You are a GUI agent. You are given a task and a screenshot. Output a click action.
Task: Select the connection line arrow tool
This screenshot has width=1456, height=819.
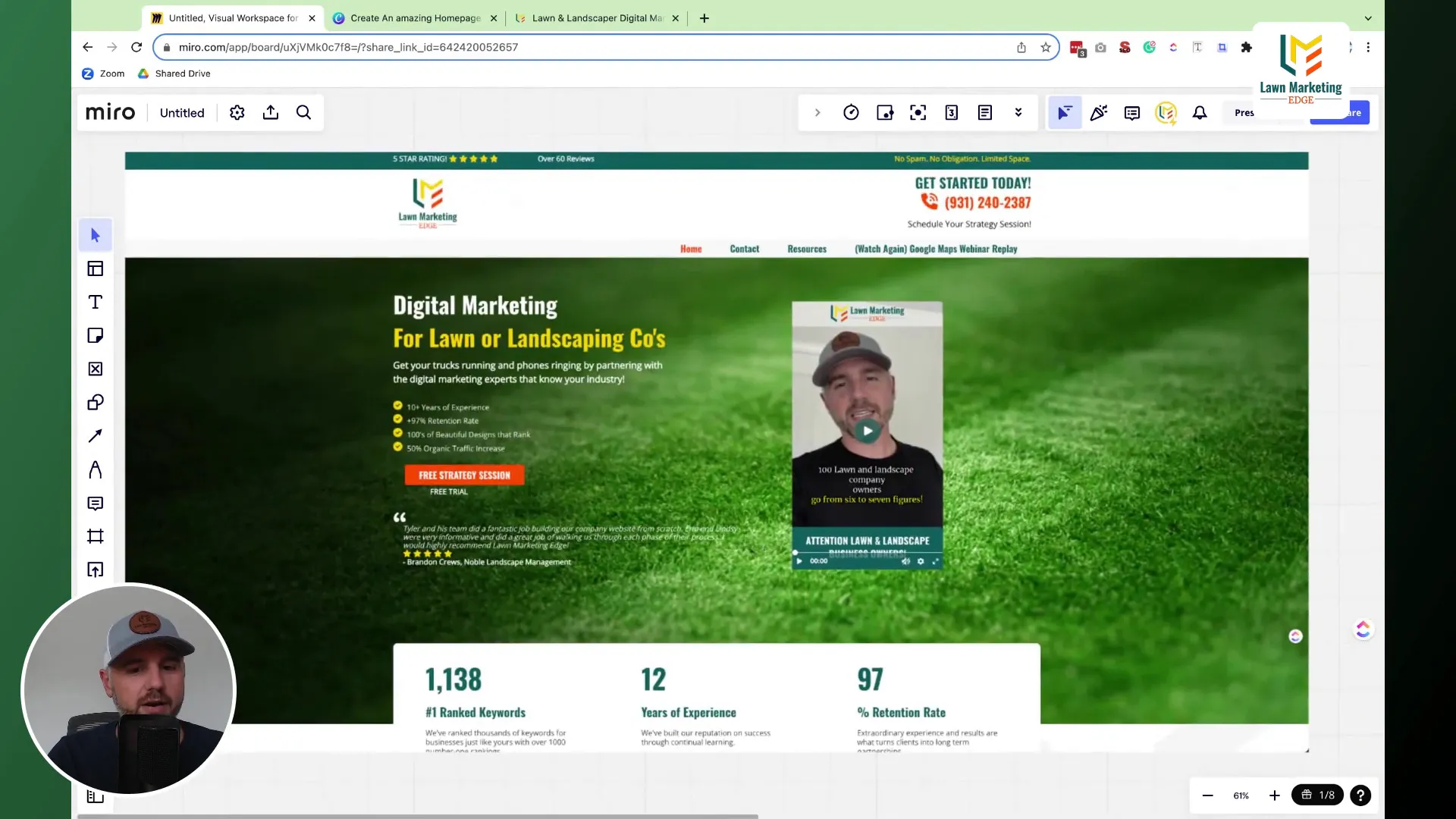95,436
